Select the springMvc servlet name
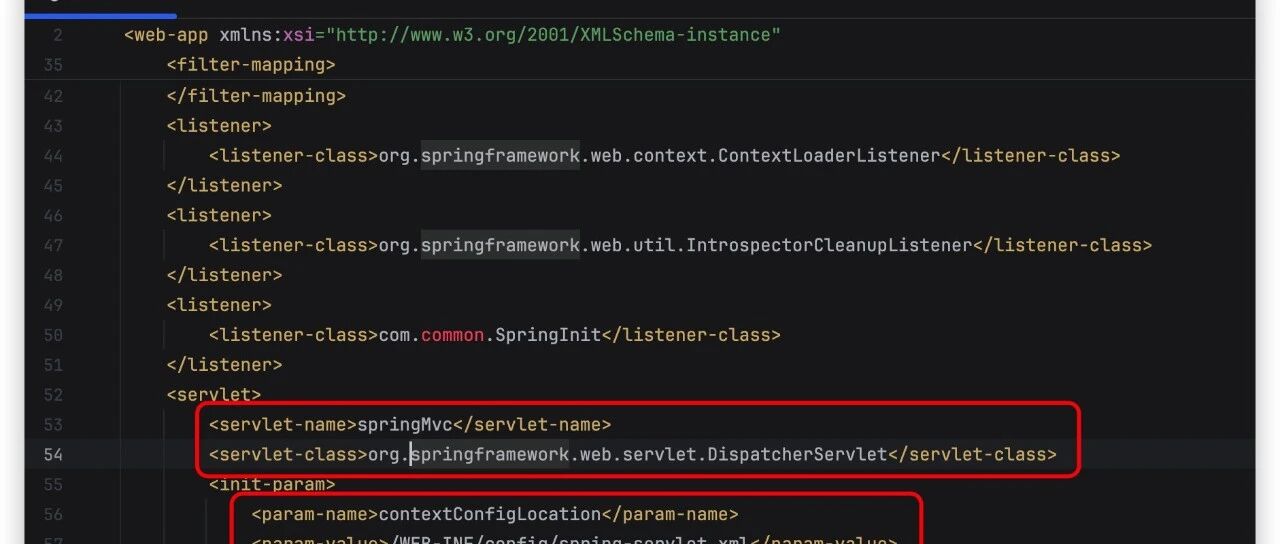Viewport: 1280px width, 544px height. (405, 425)
